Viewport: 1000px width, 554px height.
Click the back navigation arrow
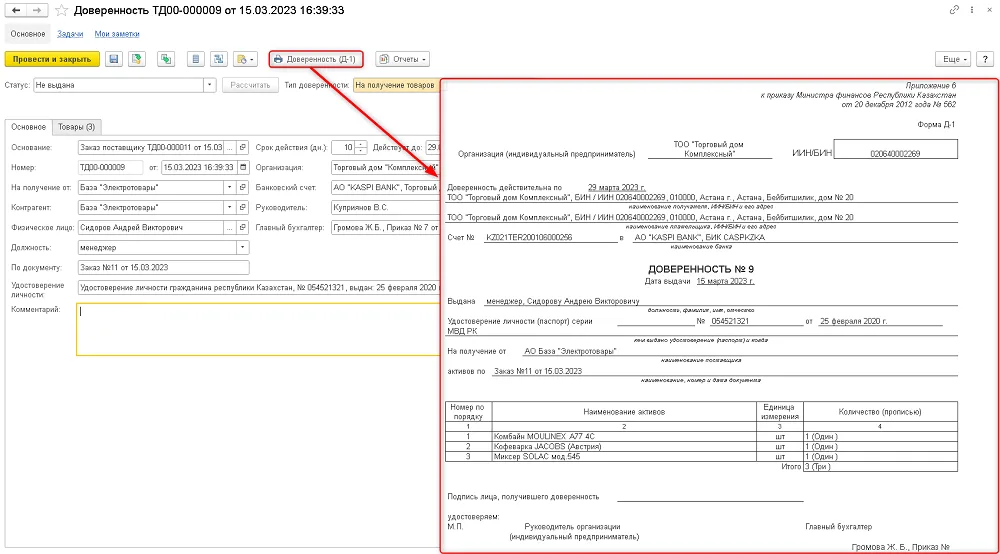pyautogui.click(x=16, y=10)
